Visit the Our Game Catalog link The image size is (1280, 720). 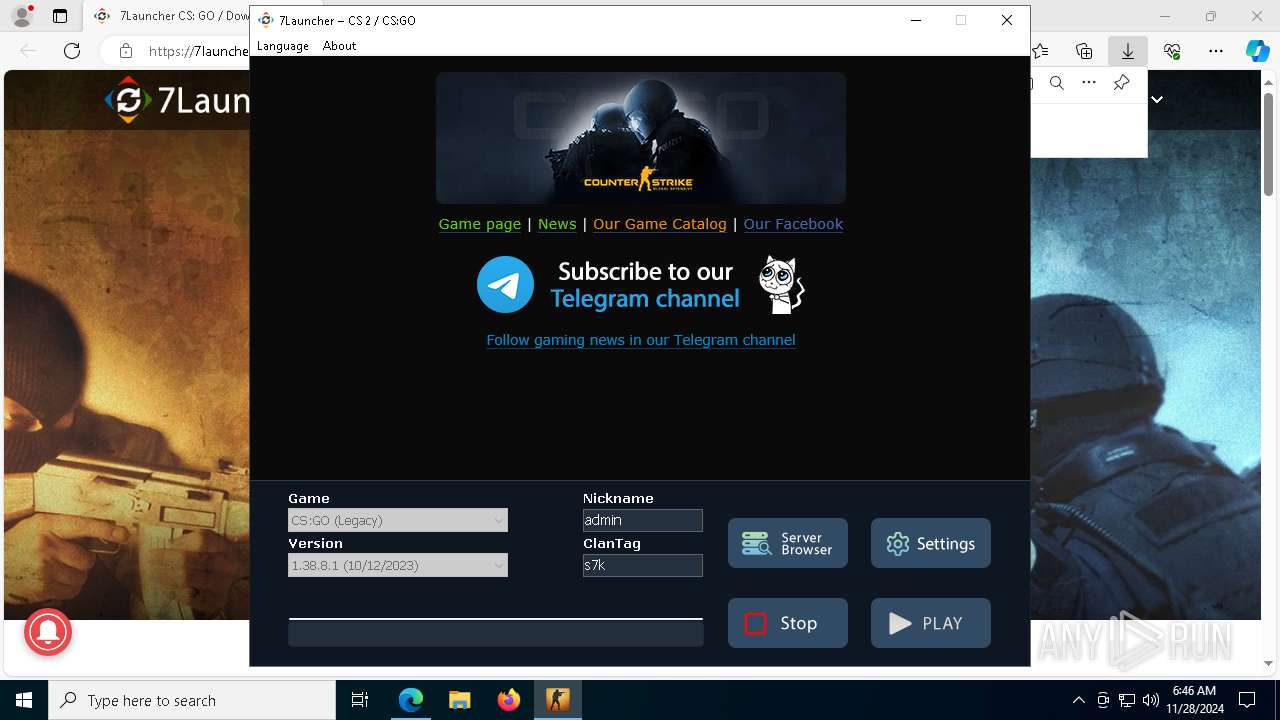[x=660, y=224]
